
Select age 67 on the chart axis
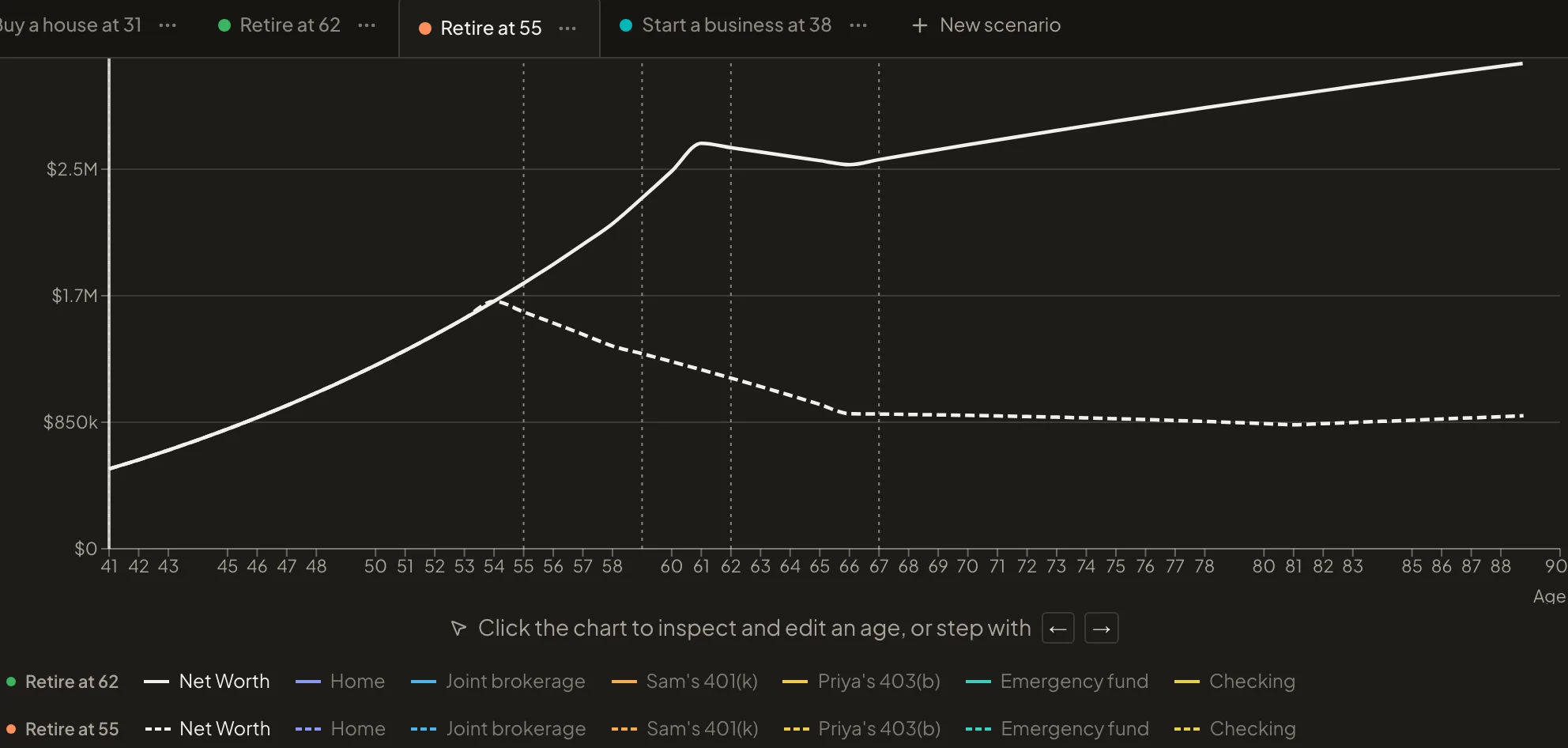point(879,566)
